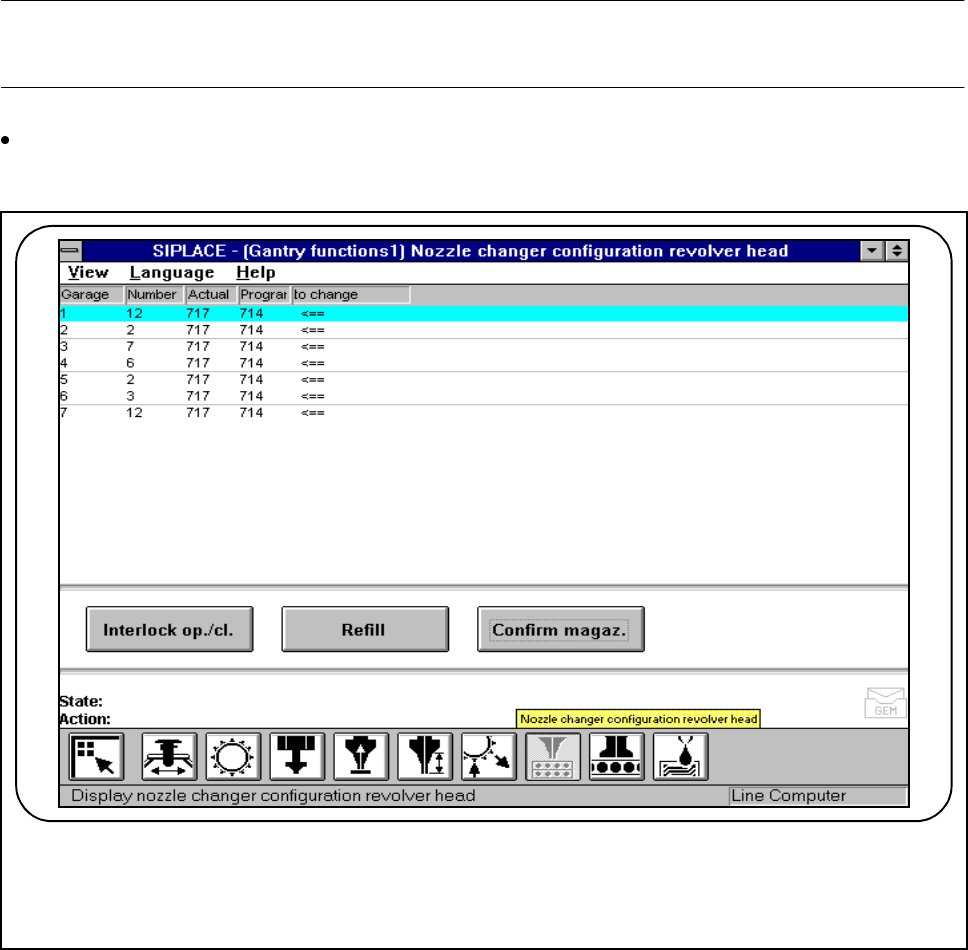
Task: Click the window-and-cursor selection icon in the toolbar
Action: click(x=96, y=757)
